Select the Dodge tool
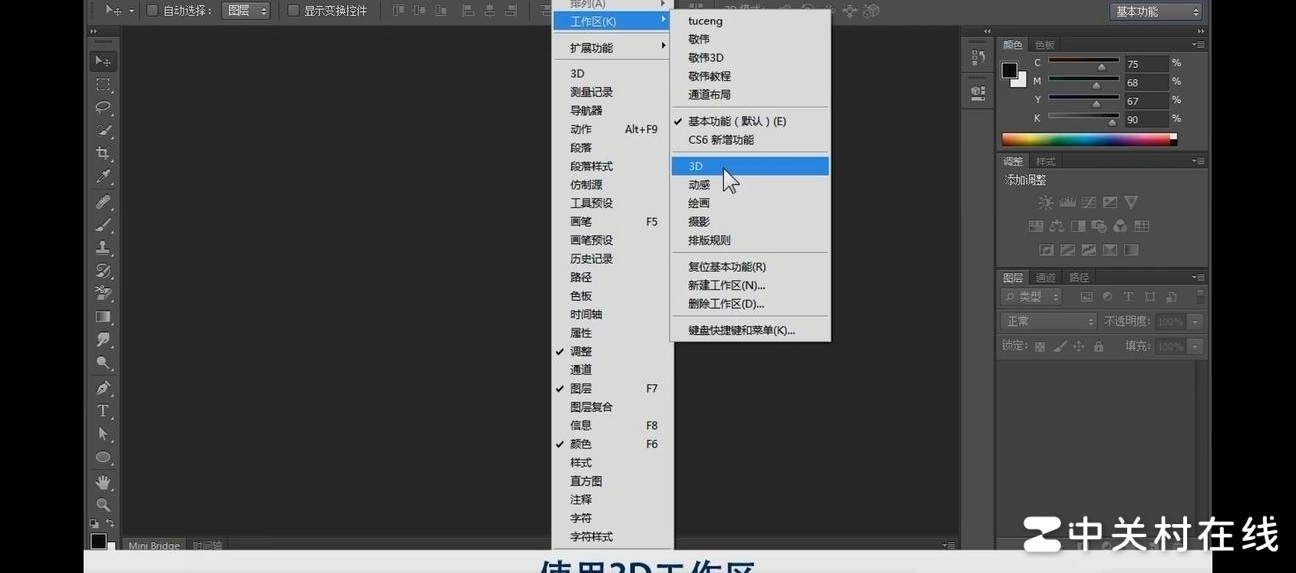The width and height of the screenshot is (1296, 573). [x=103, y=364]
